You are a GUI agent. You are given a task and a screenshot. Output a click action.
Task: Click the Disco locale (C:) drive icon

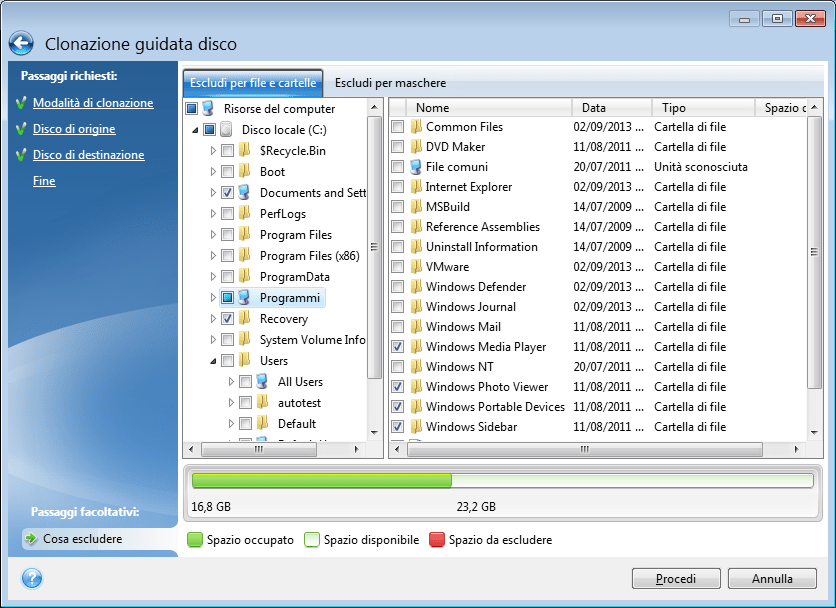pos(226,129)
